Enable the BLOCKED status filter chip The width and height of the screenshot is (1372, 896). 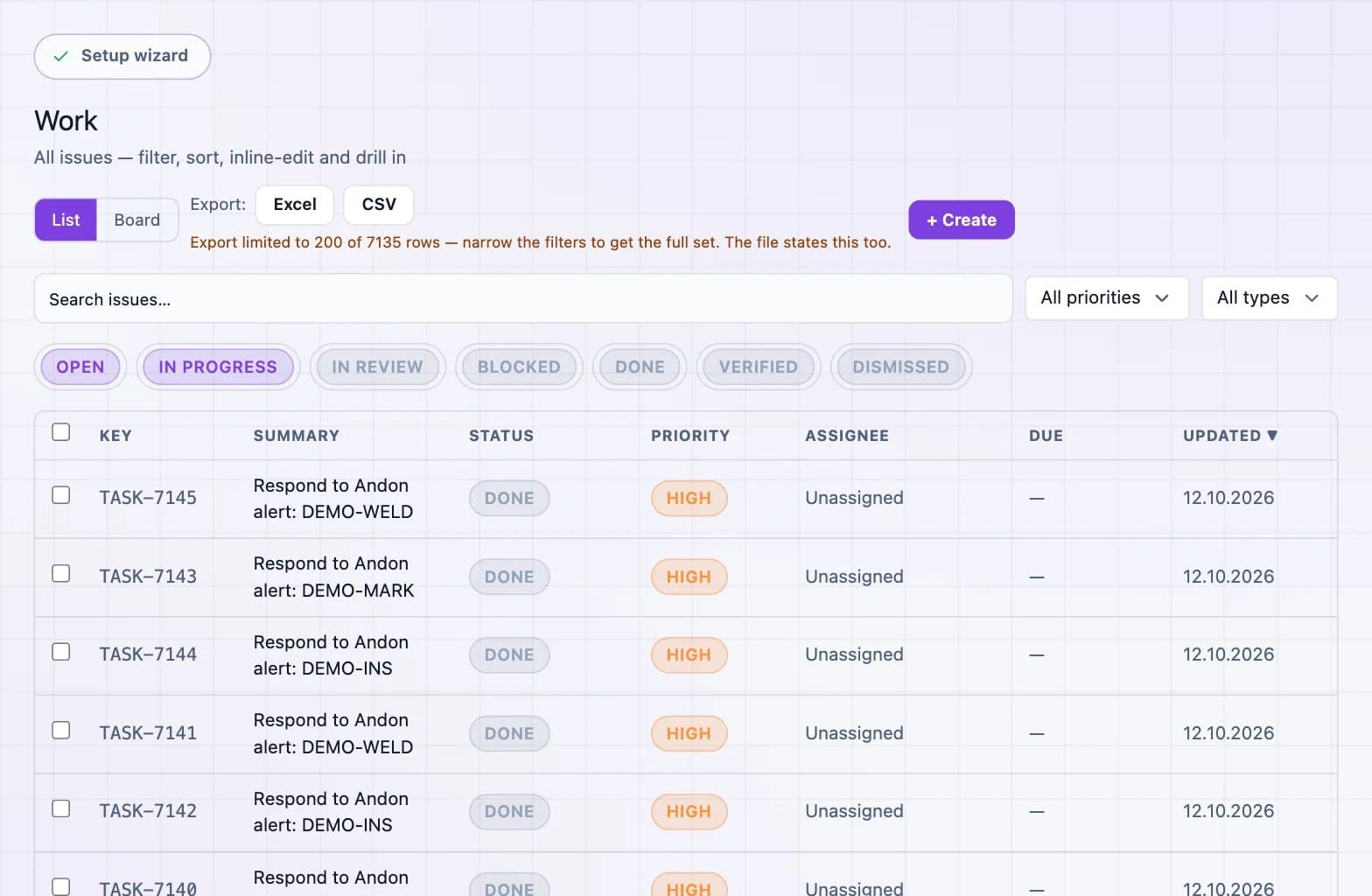(x=519, y=367)
